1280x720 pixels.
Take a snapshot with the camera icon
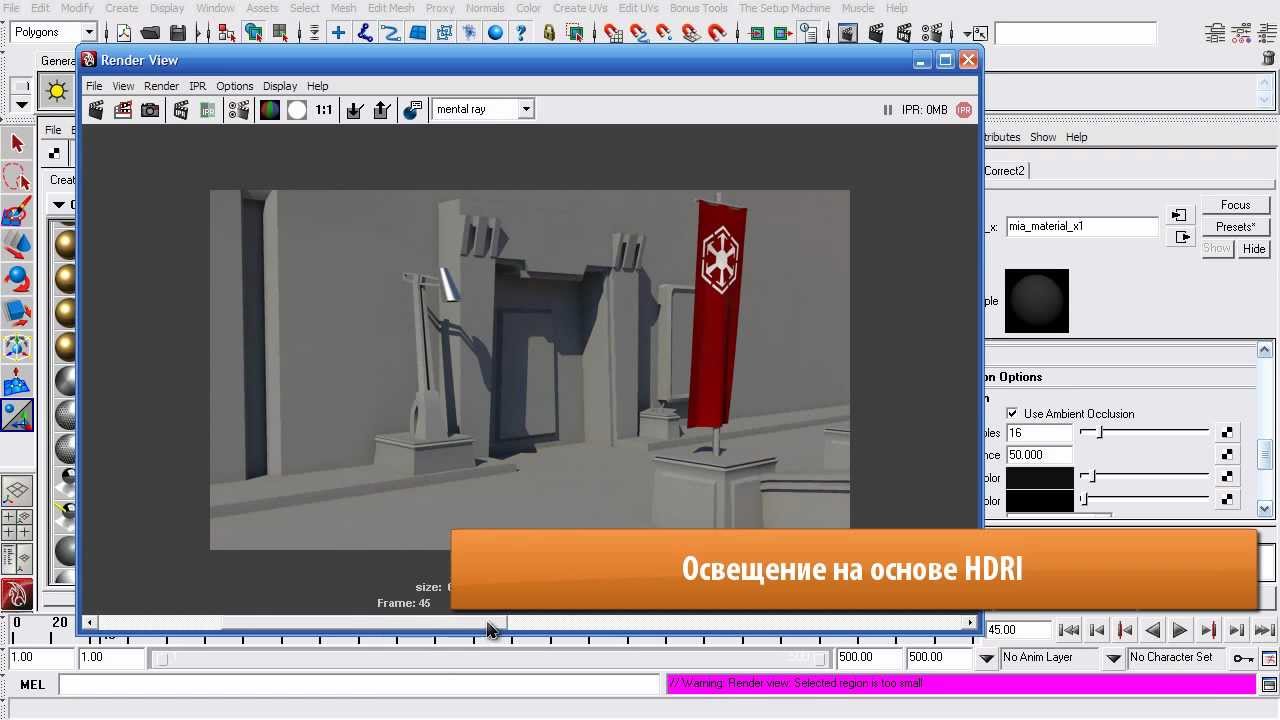pyautogui.click(x=150, y=110)
